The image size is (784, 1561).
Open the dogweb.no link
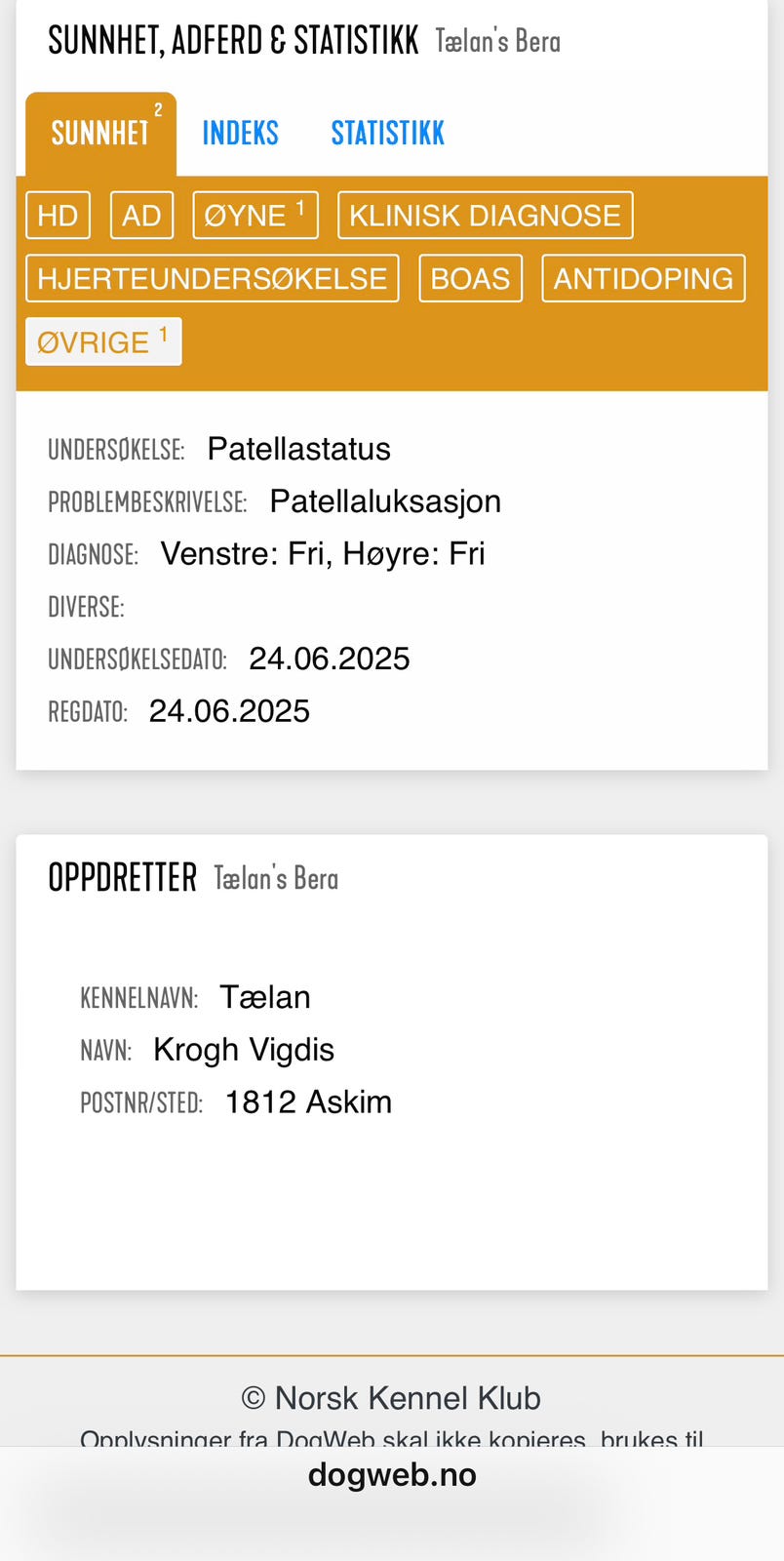pos(392,1475)
